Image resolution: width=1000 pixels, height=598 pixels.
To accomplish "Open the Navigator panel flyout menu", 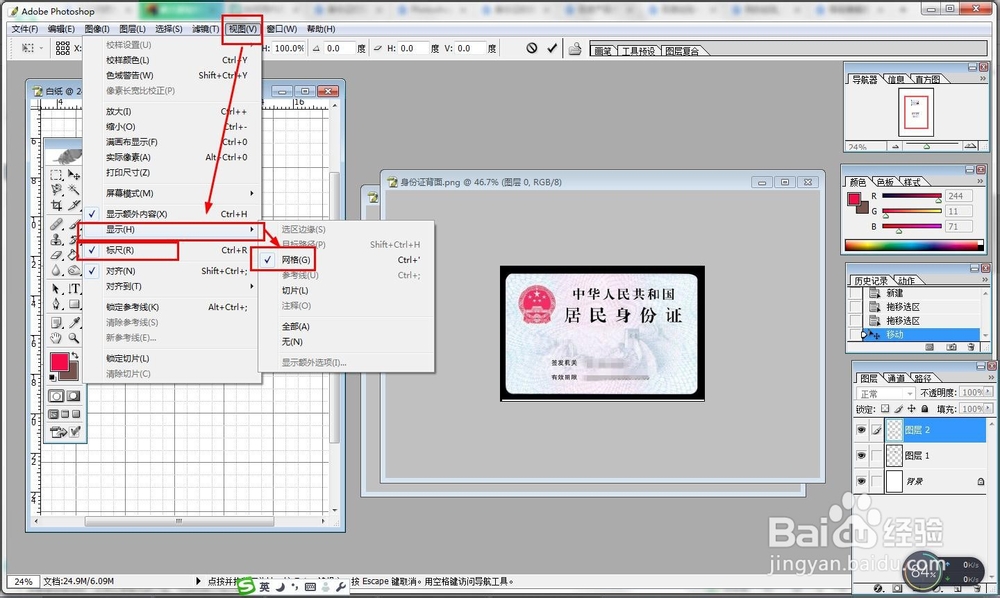I will tap(983, 79).
